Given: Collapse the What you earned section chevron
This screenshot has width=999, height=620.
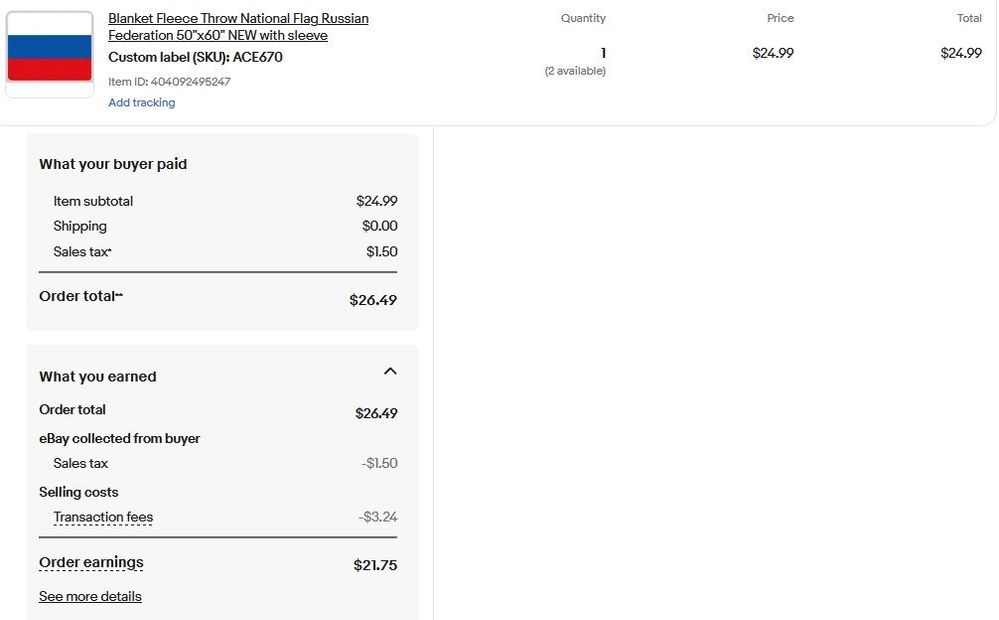Looking at the screenshot, I should (391, 371).
